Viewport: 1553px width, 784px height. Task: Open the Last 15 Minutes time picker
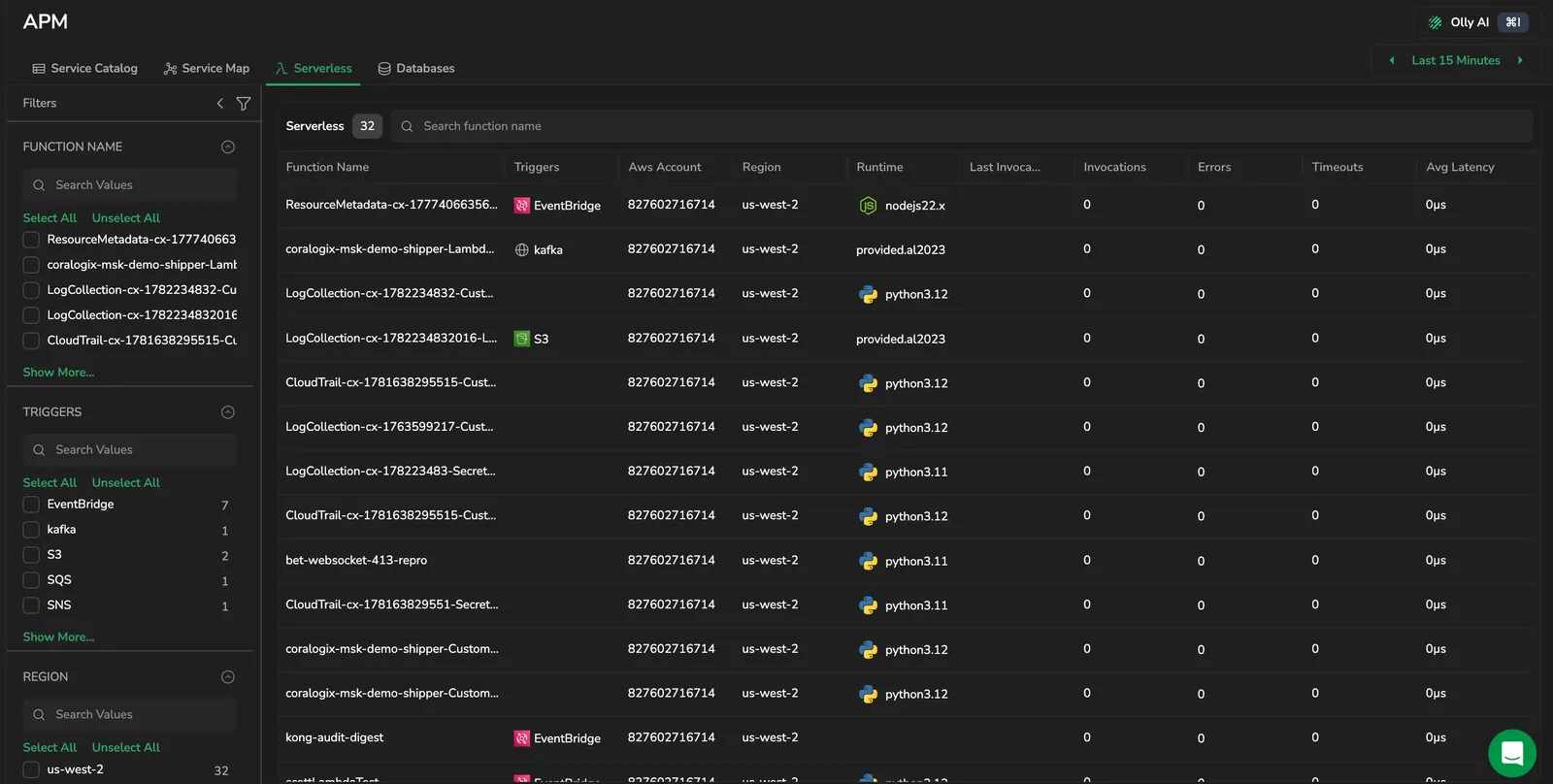[1455, 60]
